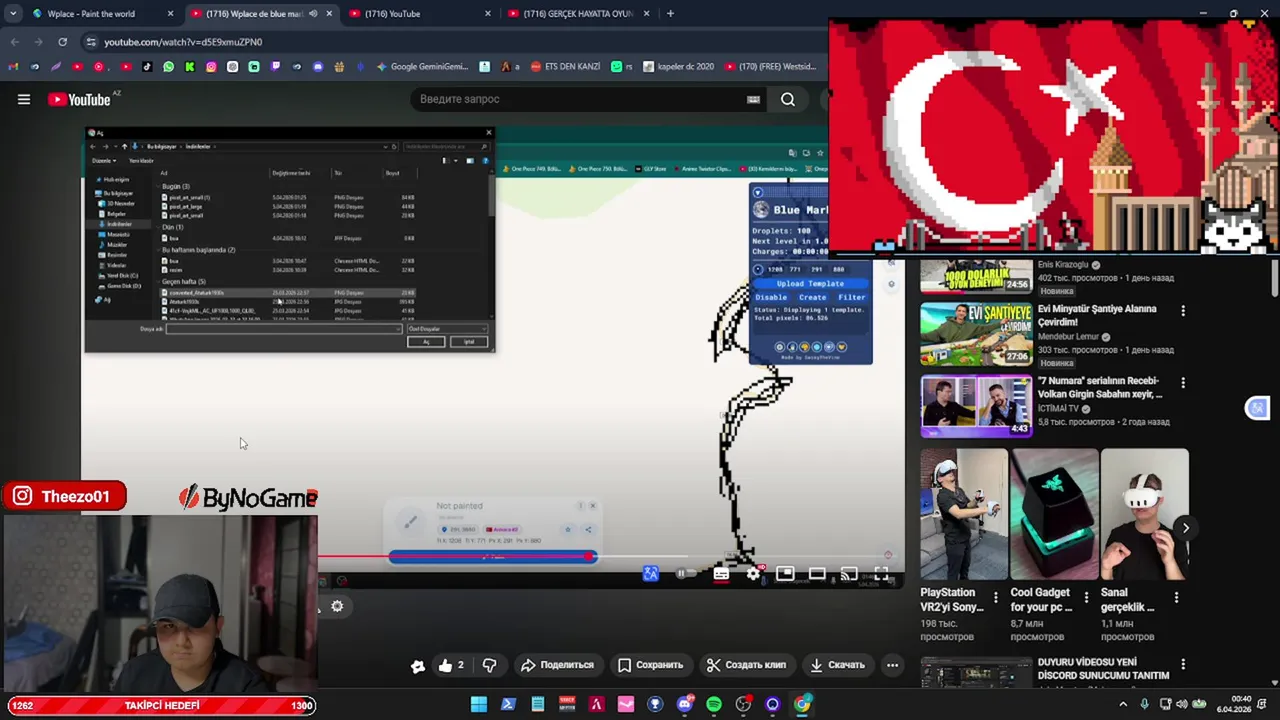Image resolution: width=1280 pixels, height=720 pixels.
Task: Focus the YouTube search input field
Action: click(580, 99)
